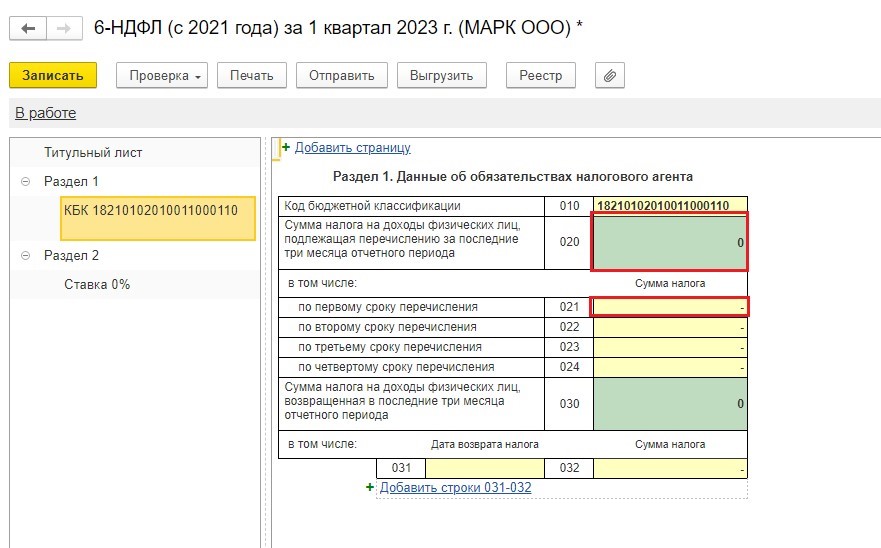Click the Выгрузить button
This screenshot has height=548, width=881.
pyautogui.click(x=441, y=75)
